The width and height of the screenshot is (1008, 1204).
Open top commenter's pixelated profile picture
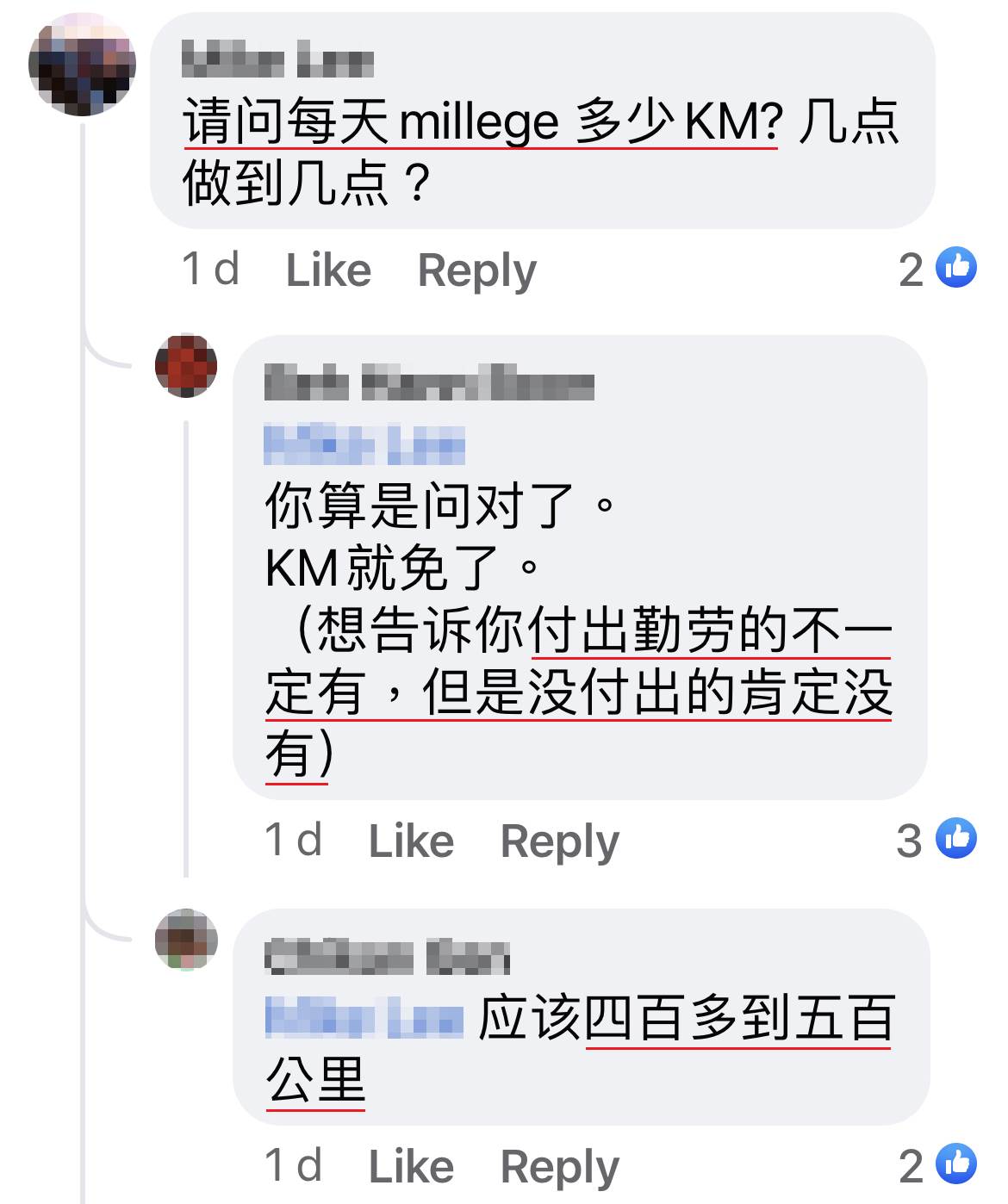(x=83, y=63)
